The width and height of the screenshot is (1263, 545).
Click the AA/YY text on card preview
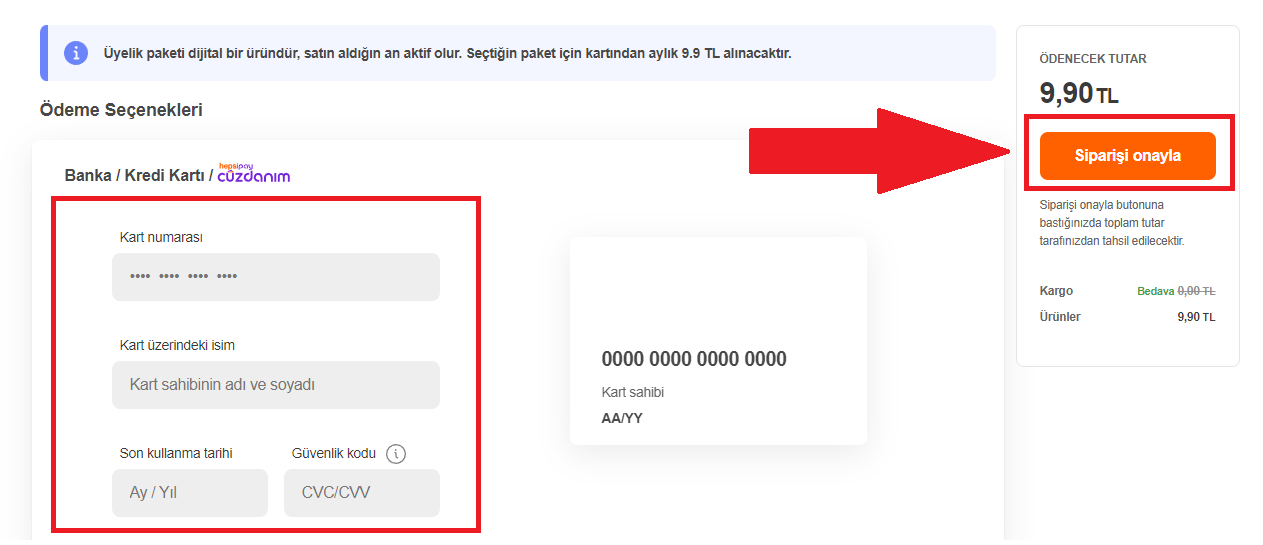[622, 418]
